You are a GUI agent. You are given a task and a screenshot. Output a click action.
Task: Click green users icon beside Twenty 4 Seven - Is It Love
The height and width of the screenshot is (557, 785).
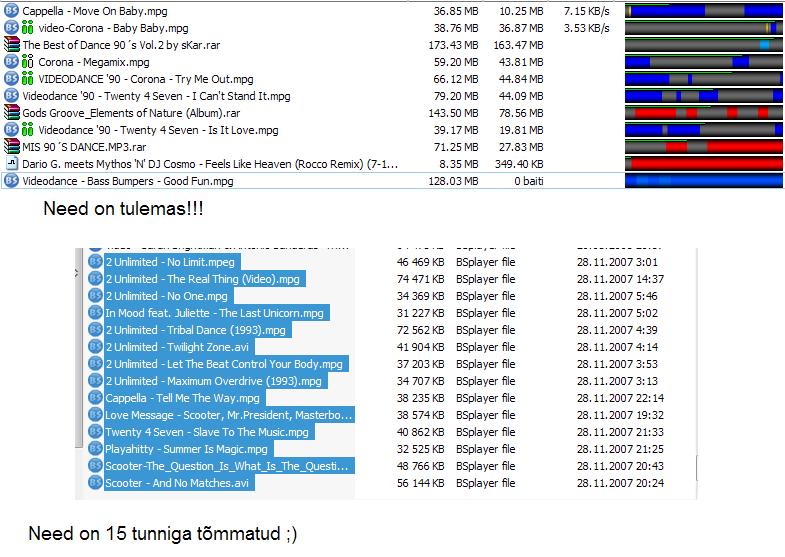(28, 130)
